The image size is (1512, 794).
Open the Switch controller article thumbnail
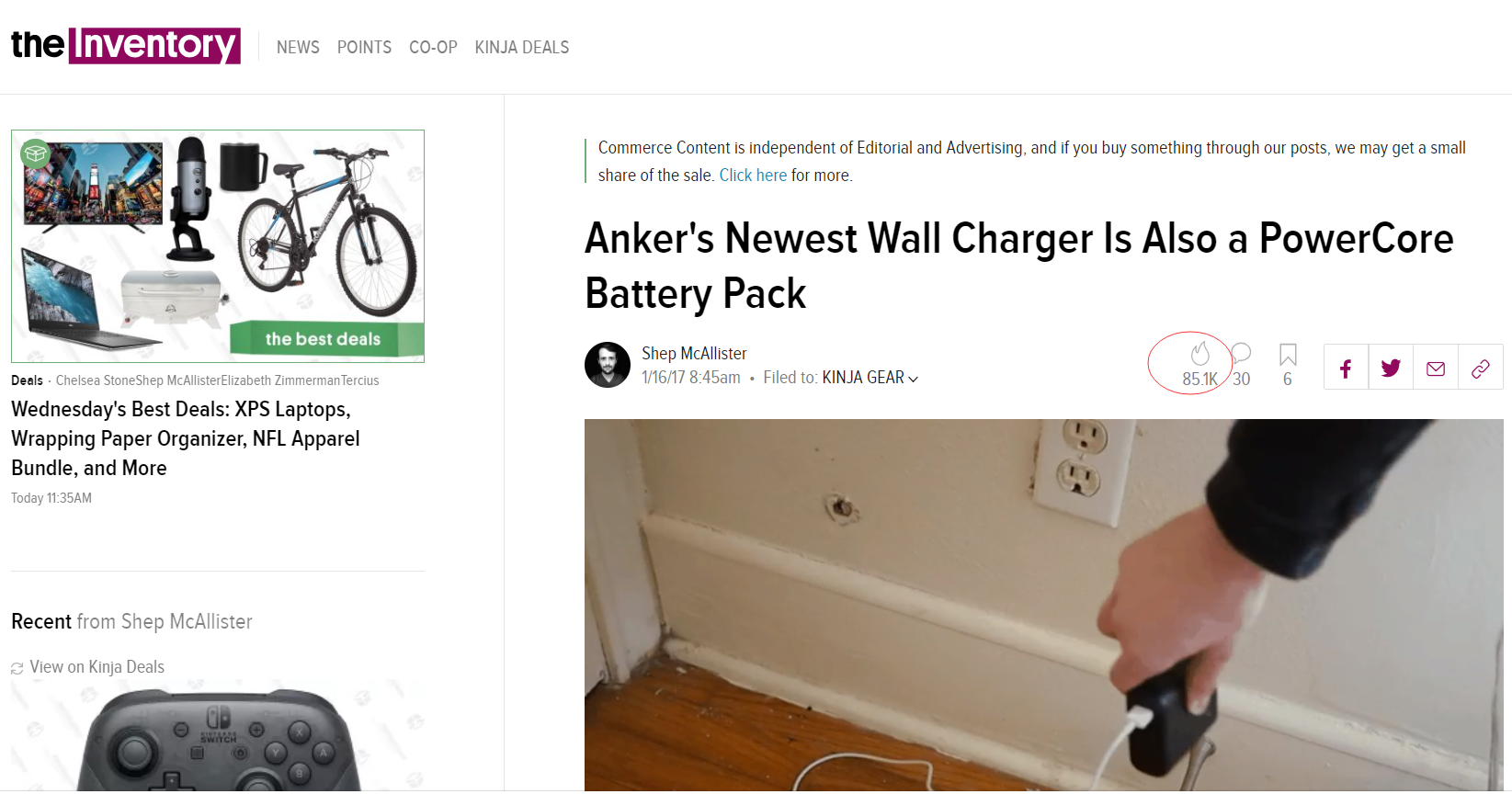click(218, 735)
